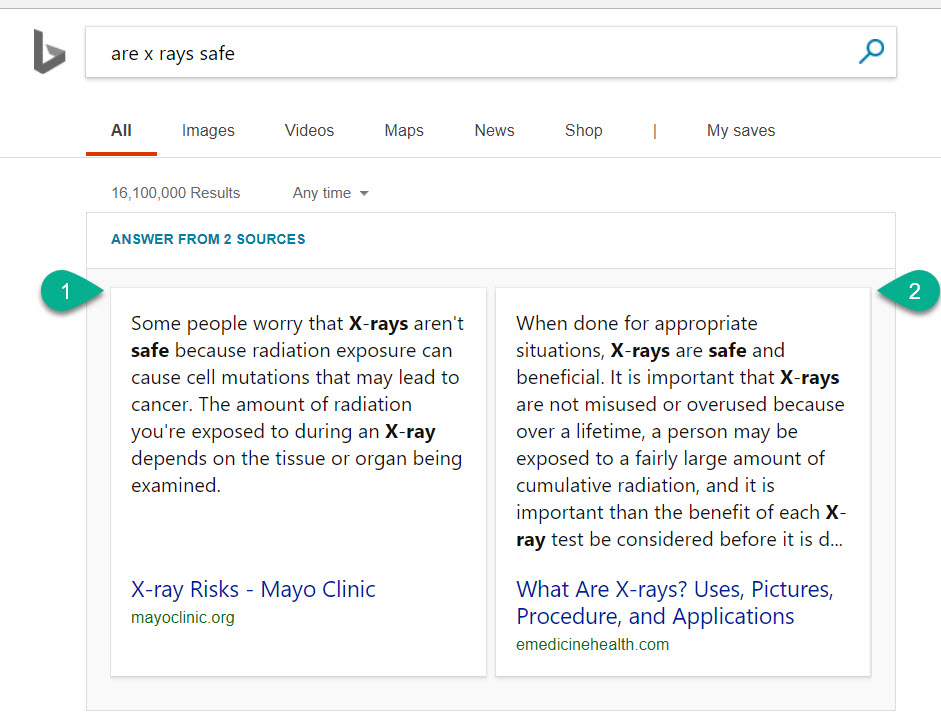941x720 pixels.
Task: Switch to the Images tab
Action: [208, 131]
